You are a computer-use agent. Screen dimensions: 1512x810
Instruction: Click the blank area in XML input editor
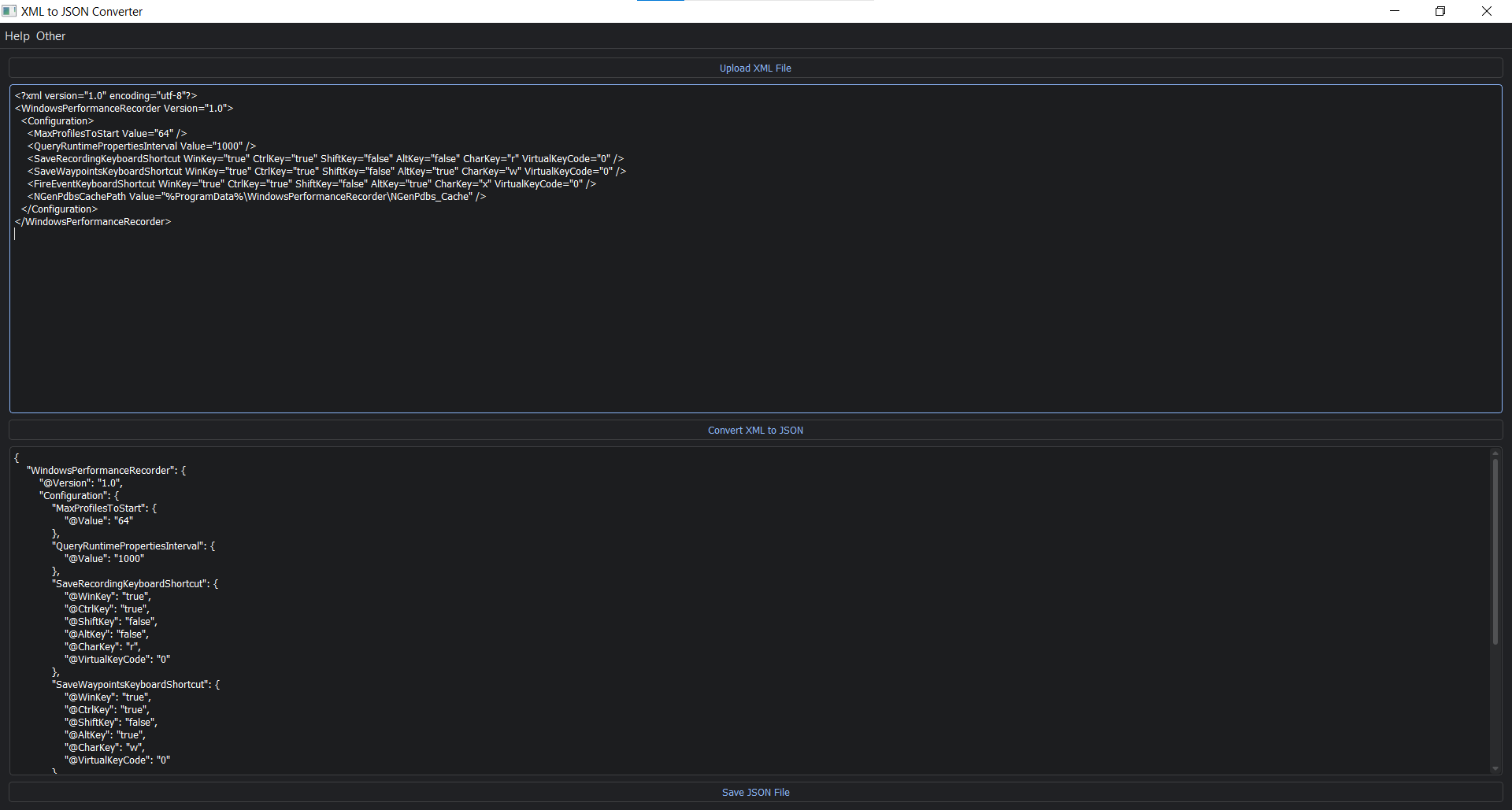[755, 323]
